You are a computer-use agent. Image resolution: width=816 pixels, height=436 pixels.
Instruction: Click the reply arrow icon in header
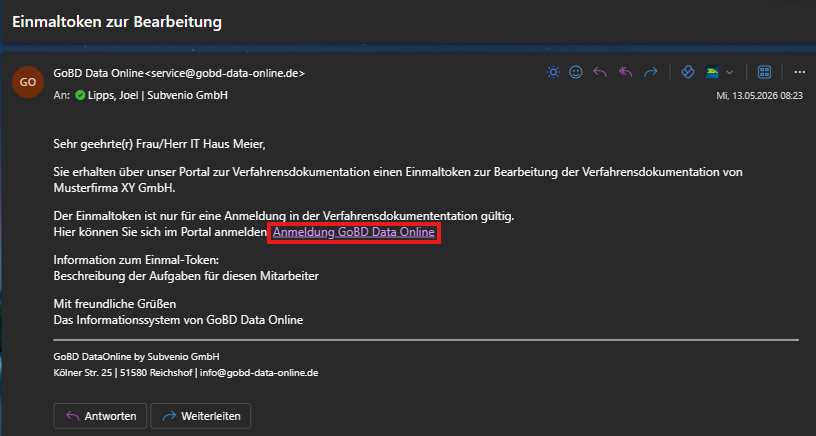(x=600, y=72)
